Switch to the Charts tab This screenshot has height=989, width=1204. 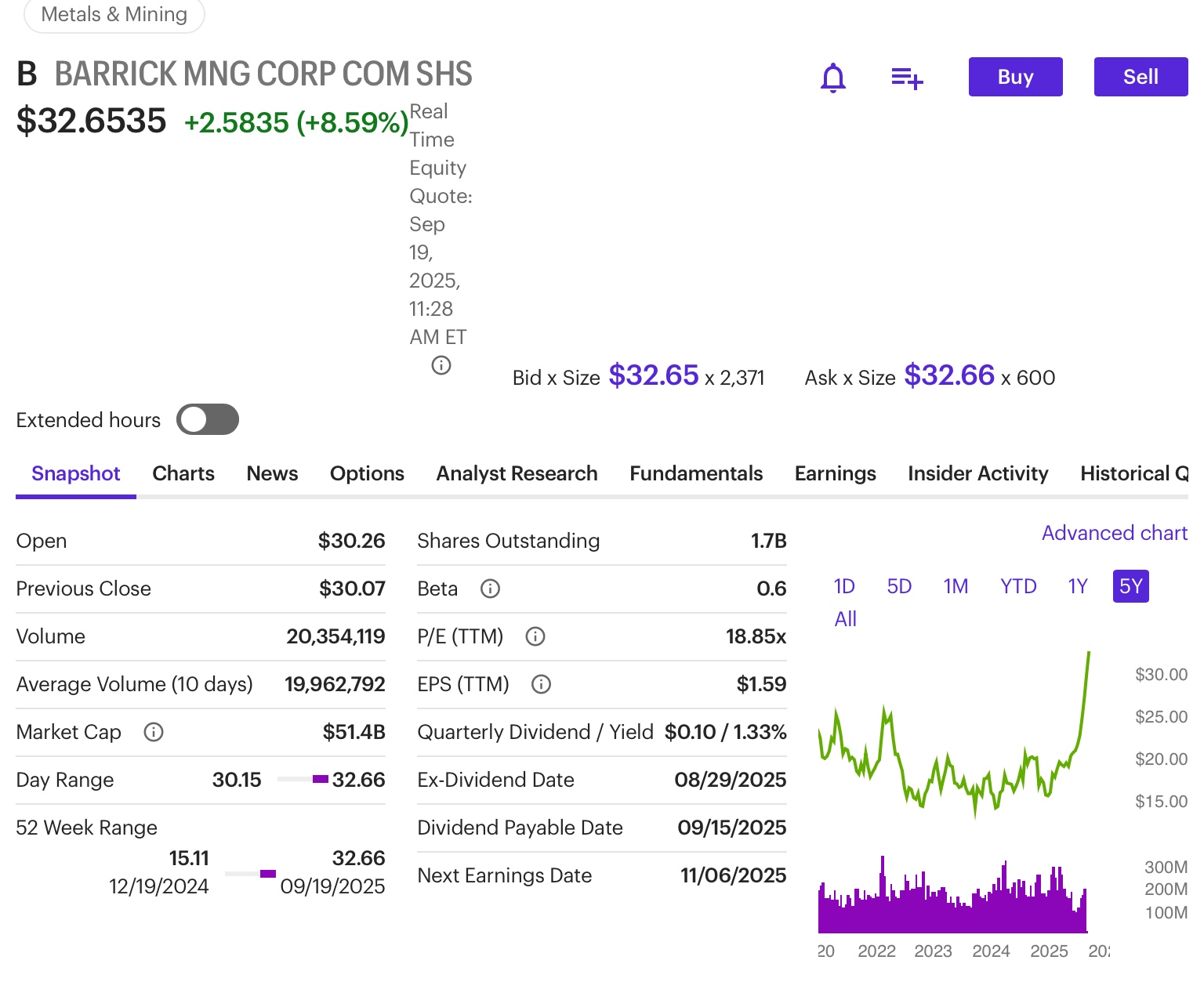(183, 473)
